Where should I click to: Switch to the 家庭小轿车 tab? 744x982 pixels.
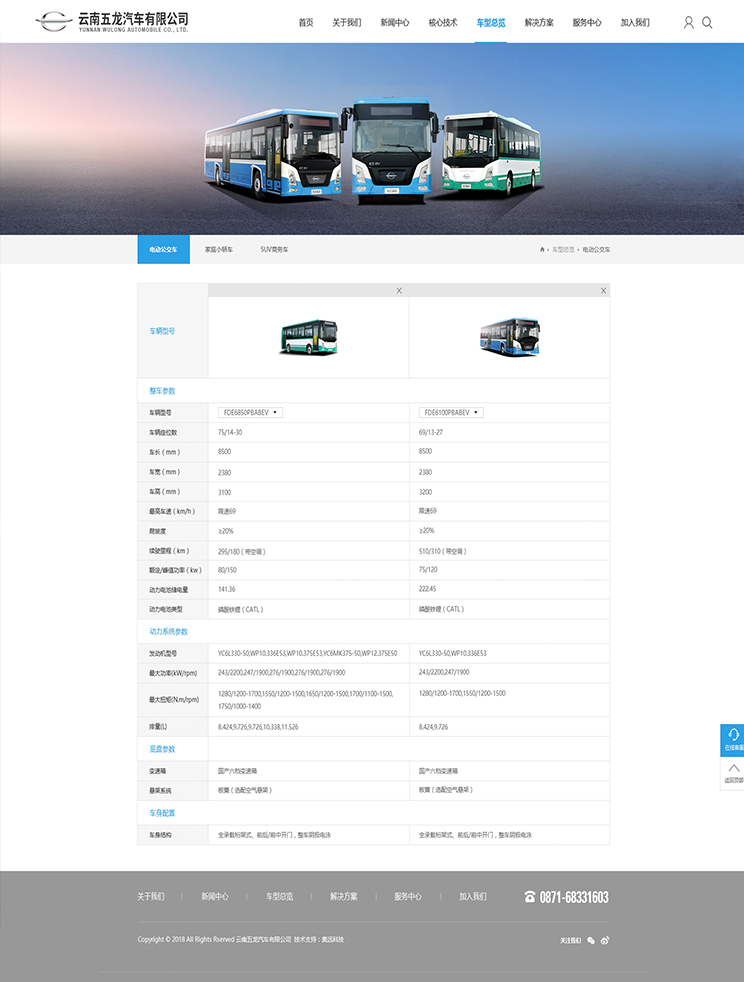[219, 249]
